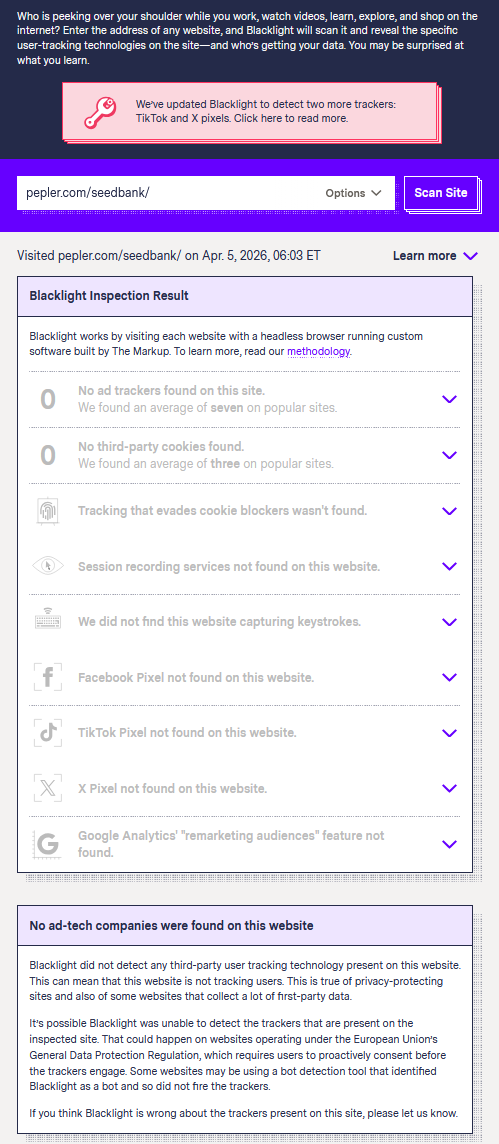This screenshot has width=499, height=1144.
Task: Expand the TikTok Pixel result chevron
Action: click(x=449, y=733)
